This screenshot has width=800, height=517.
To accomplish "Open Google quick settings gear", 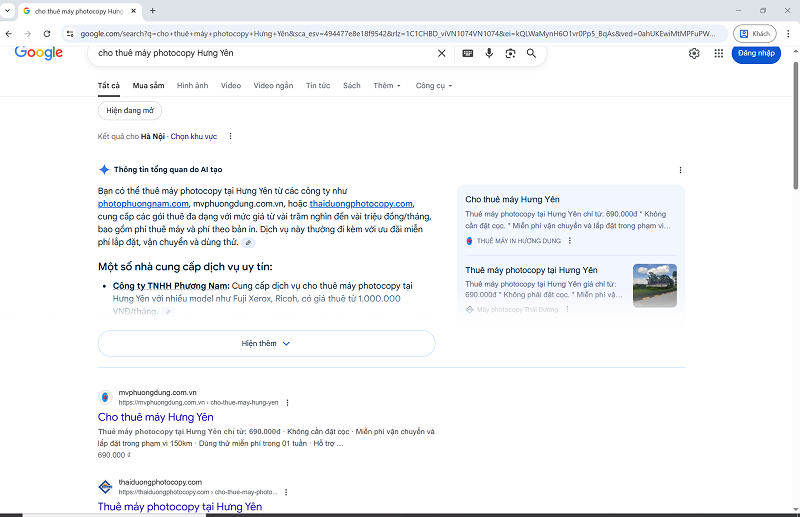I will 694,53.
